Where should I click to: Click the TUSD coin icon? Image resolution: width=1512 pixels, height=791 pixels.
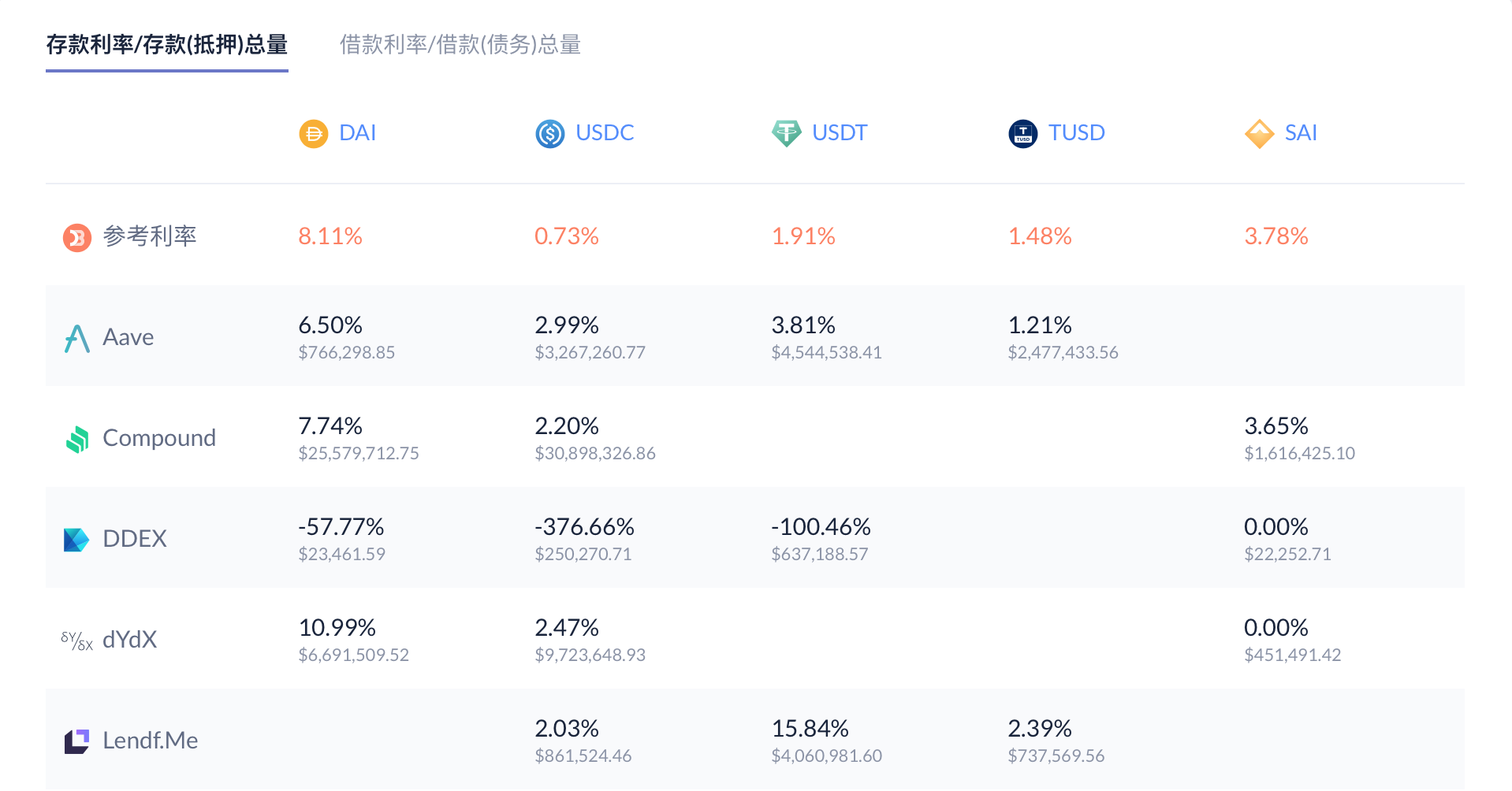pos(1022,134)
